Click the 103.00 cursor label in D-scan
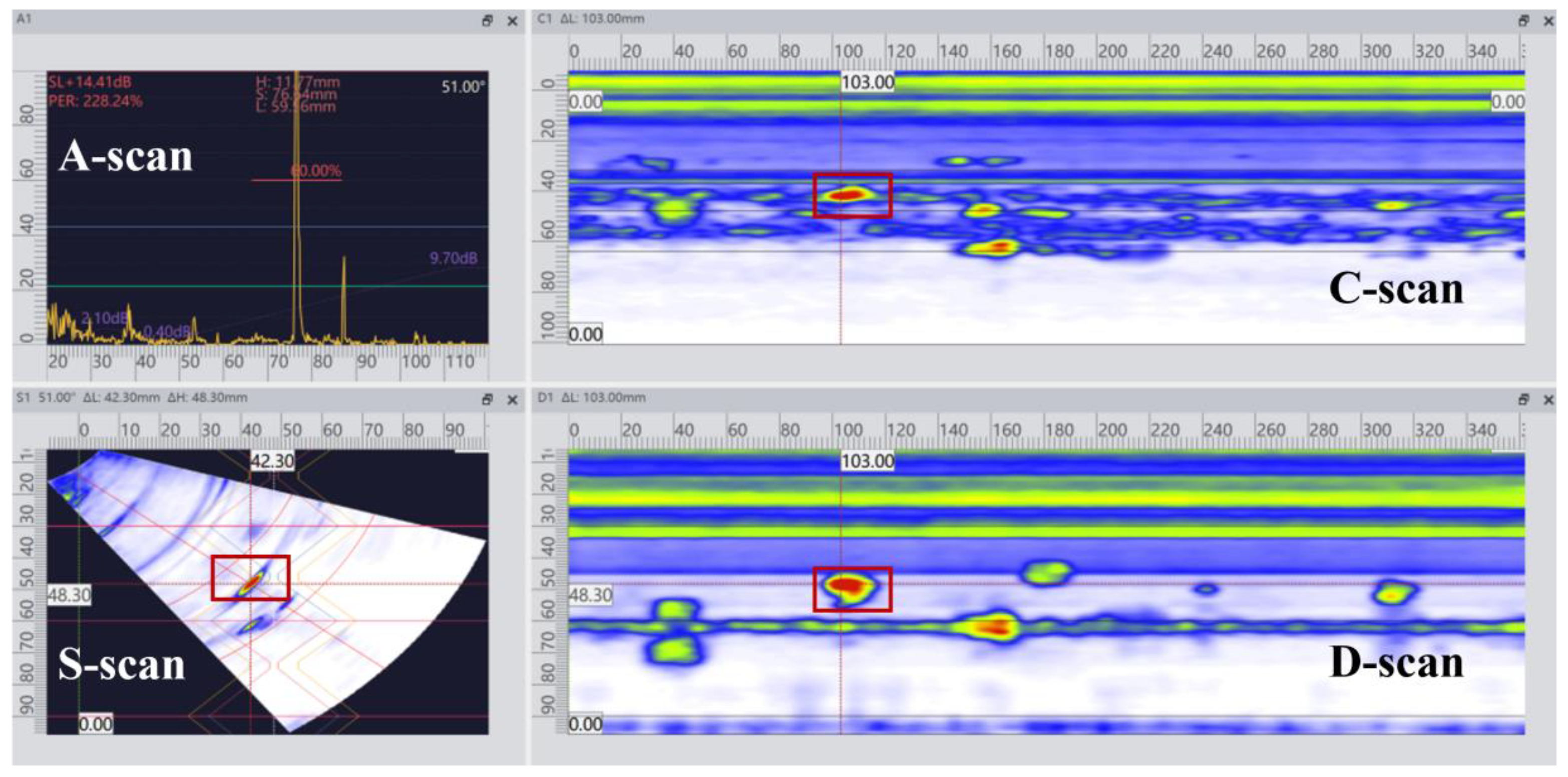This screenshot has width=1568, height=777. coord(867,461)
